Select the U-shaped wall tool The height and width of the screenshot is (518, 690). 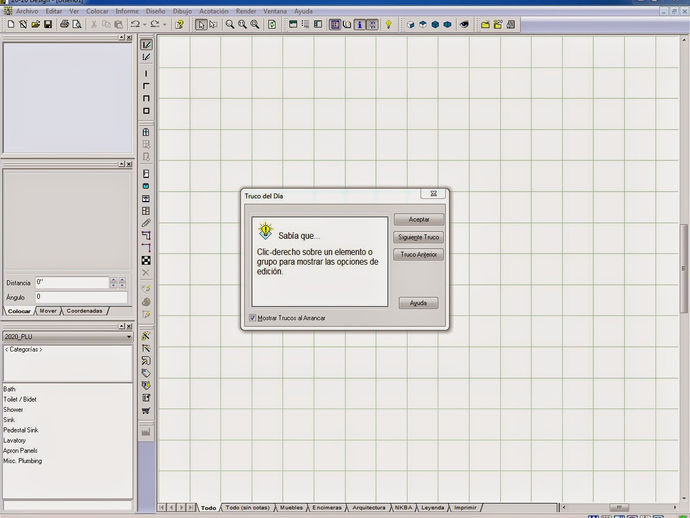[x=146, y=98]
